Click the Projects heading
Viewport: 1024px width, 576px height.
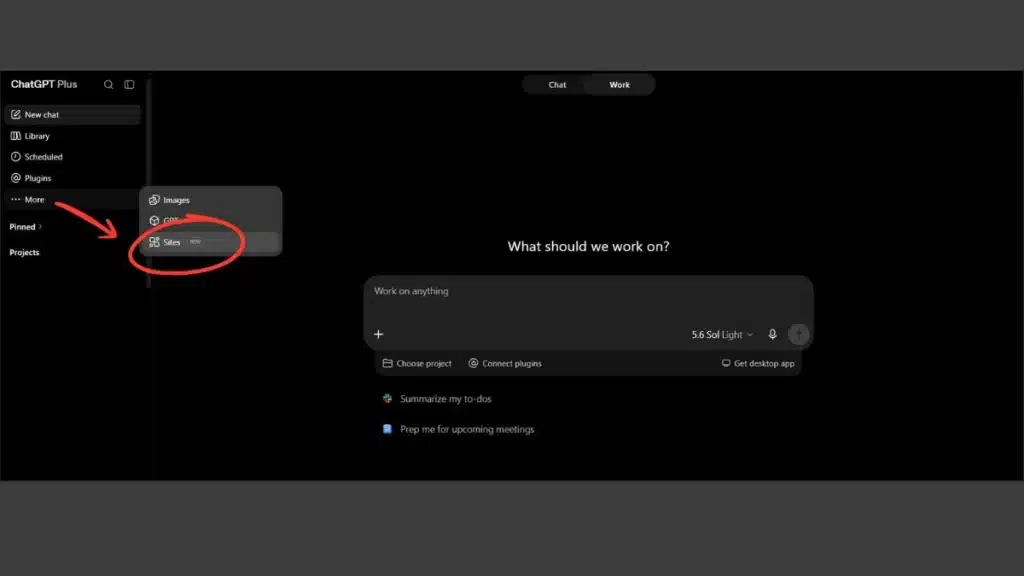click(x=24, y=252)
